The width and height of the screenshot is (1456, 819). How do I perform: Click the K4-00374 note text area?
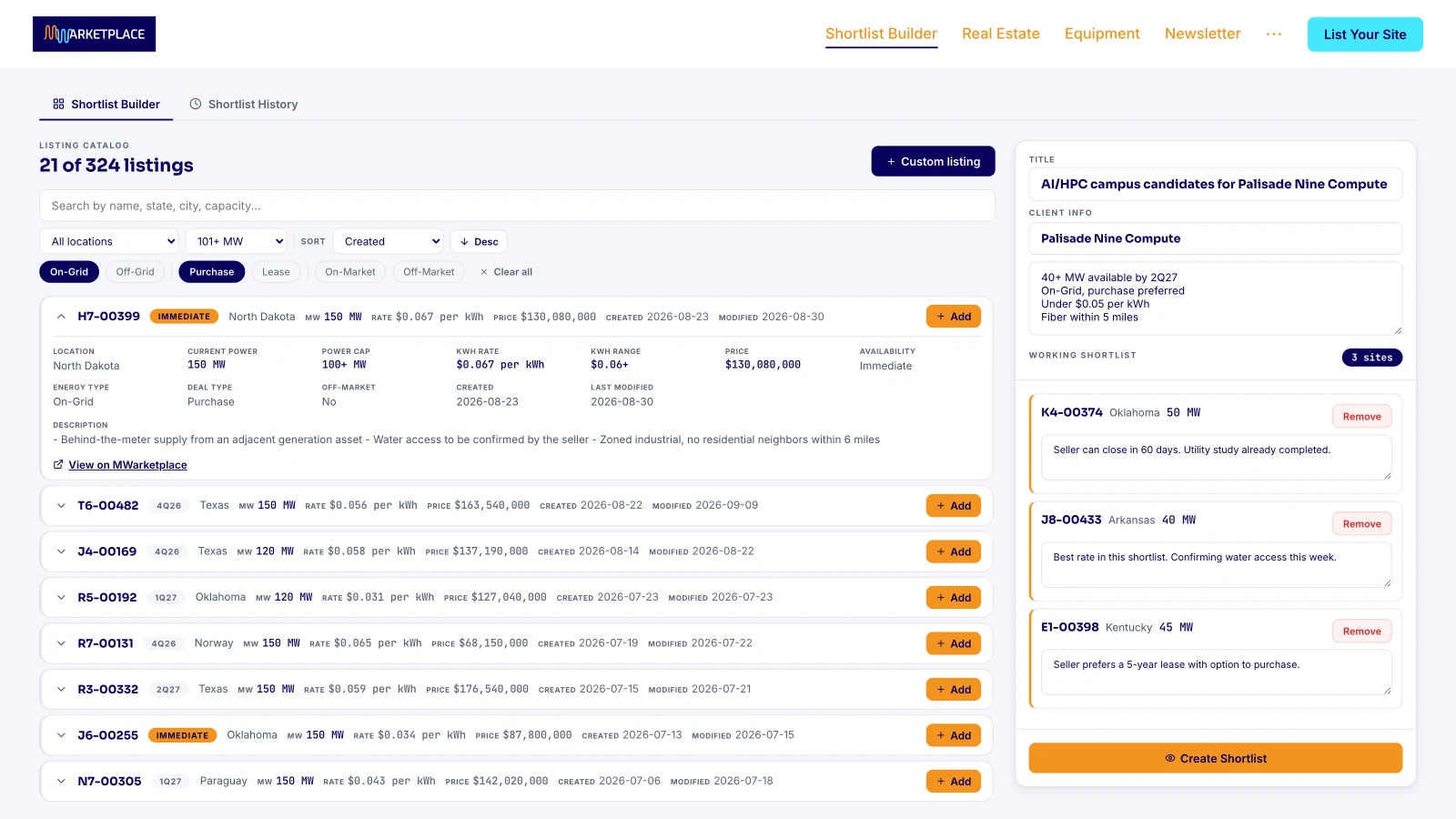(x=1216, y=457)
